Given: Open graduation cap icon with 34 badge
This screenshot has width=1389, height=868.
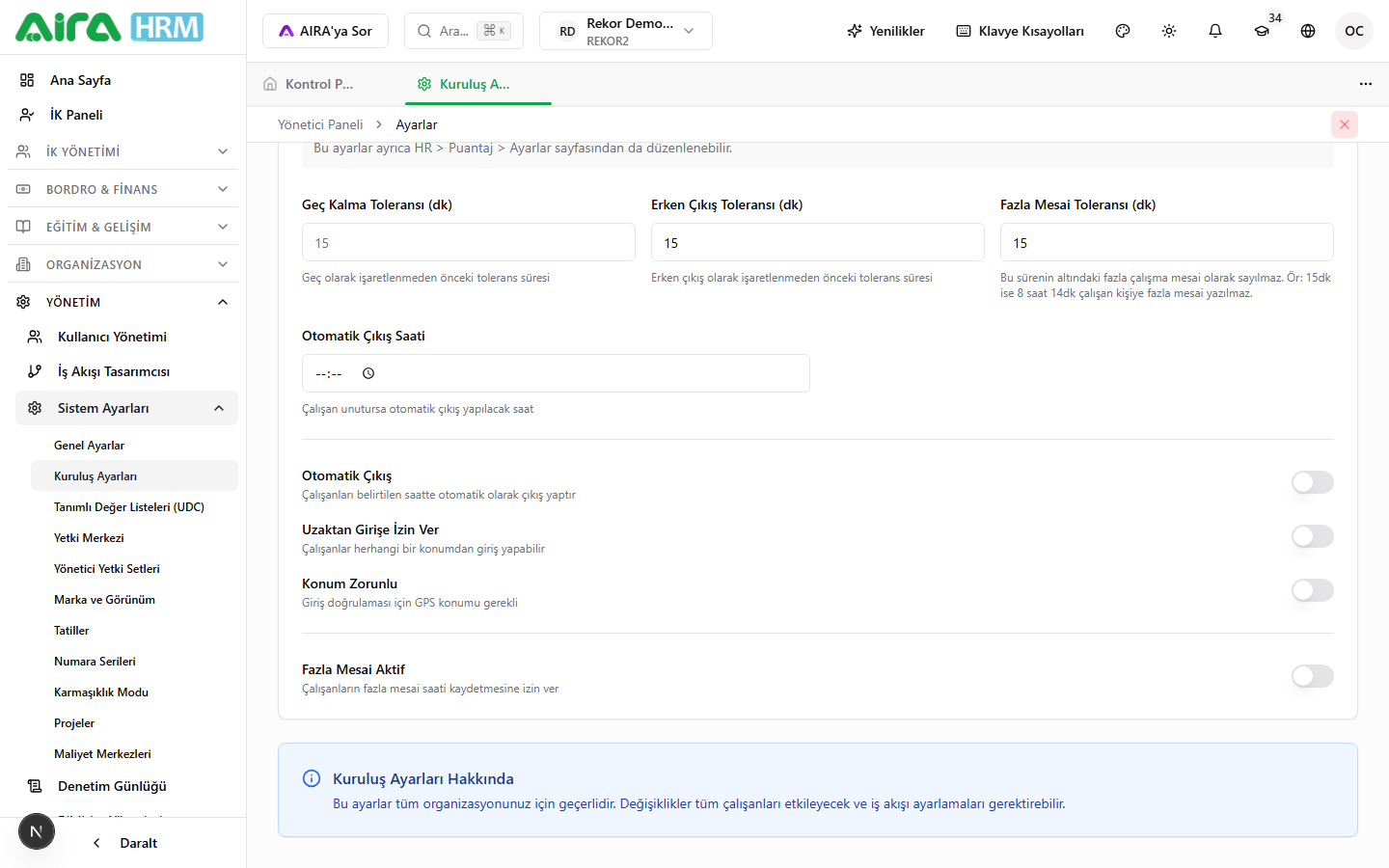Looking at the screenshot, I should (1262, 31).
